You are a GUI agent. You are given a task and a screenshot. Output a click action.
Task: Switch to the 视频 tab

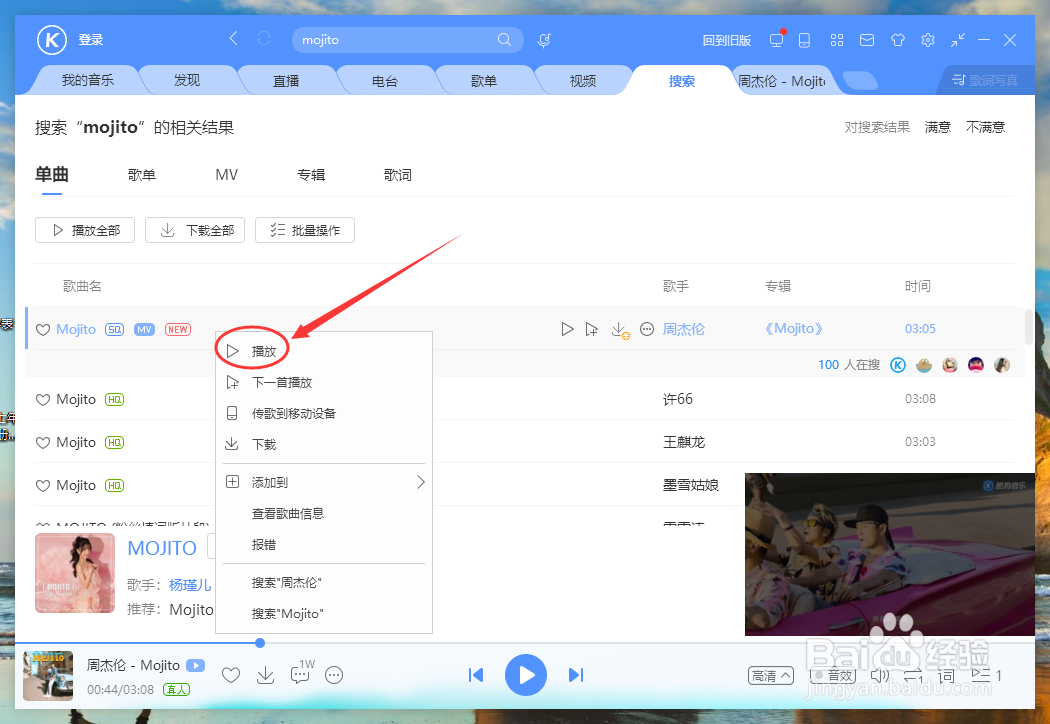tap(583, 80)
